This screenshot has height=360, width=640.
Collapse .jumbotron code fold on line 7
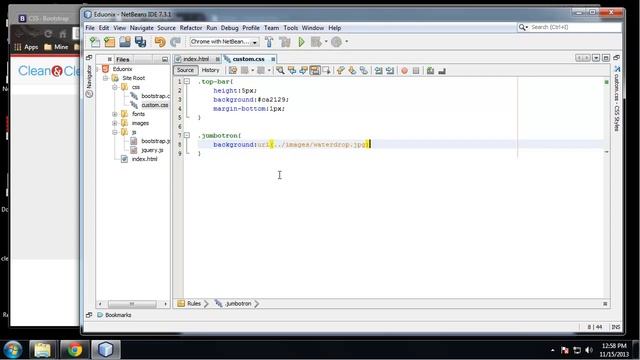coord(187,135)
